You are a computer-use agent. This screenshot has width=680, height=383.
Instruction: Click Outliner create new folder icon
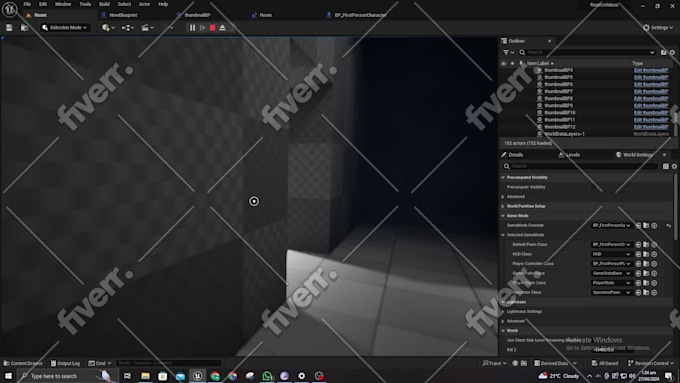[664, 52]
